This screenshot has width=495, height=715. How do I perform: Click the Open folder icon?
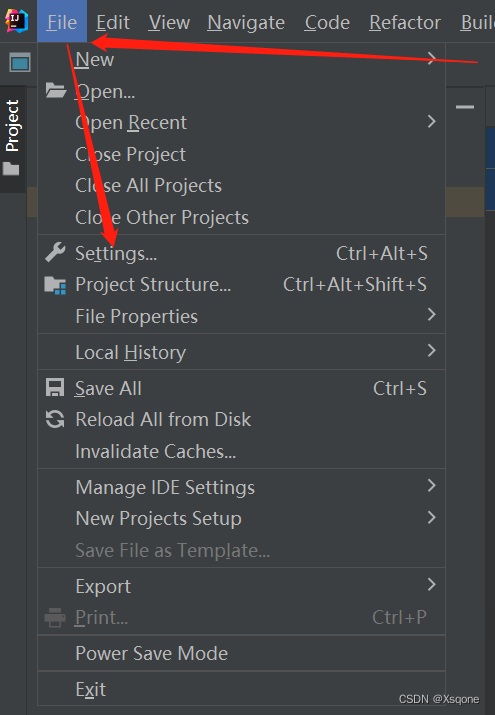coord(56,90)
